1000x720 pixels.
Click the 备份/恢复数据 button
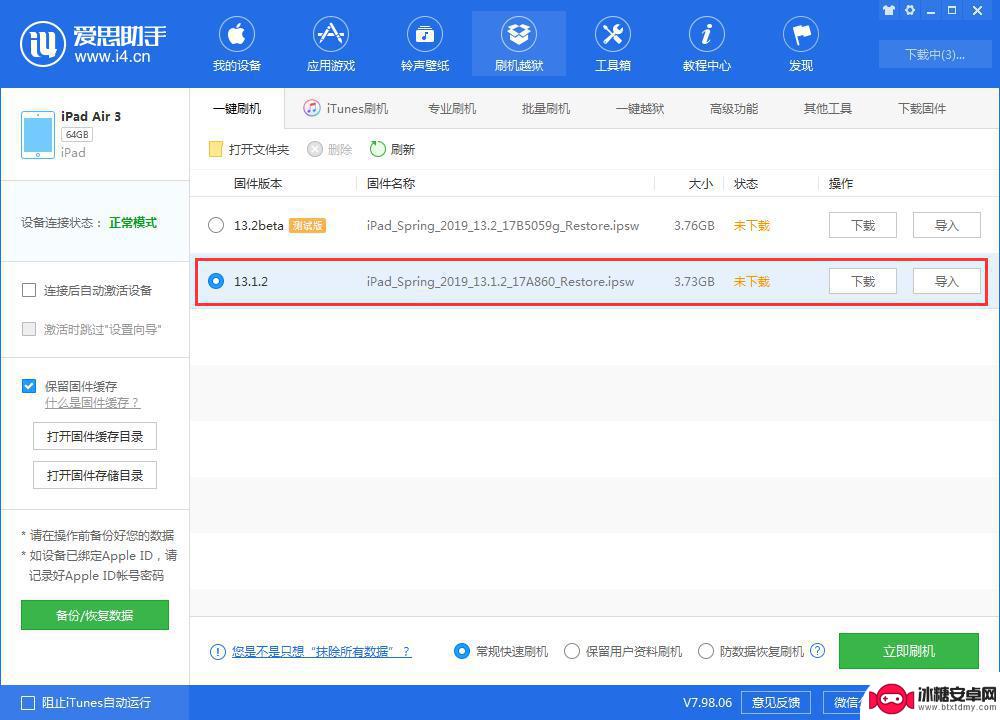click(x=95, y=615)
